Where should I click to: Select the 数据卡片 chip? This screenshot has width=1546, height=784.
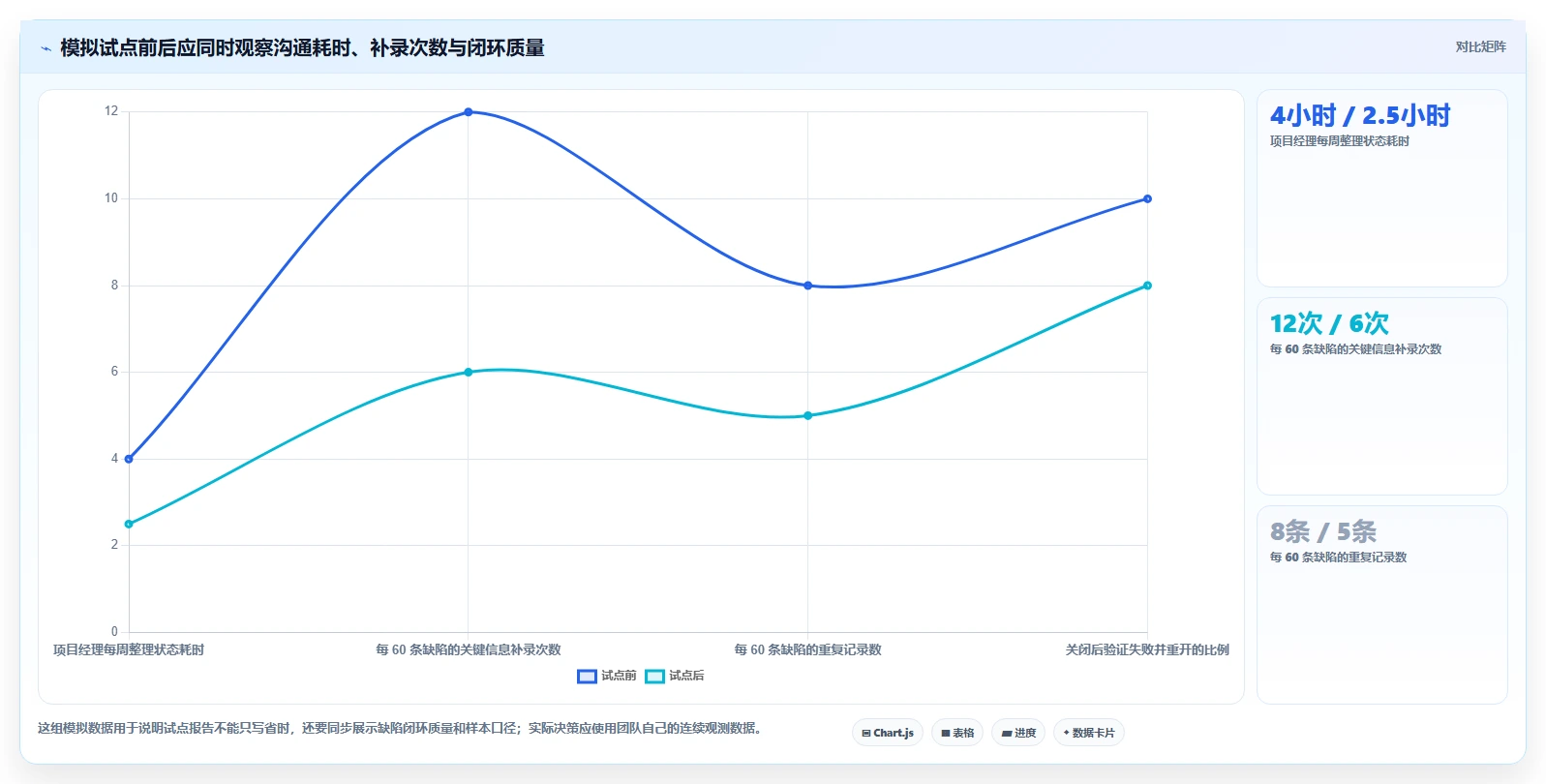point(1089,733)
